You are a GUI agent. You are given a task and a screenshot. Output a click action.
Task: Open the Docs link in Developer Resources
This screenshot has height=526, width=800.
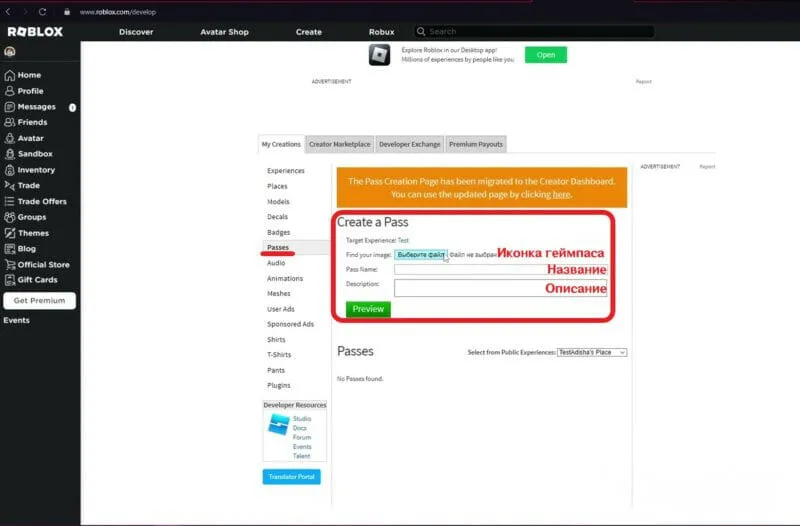coord(300,428)
